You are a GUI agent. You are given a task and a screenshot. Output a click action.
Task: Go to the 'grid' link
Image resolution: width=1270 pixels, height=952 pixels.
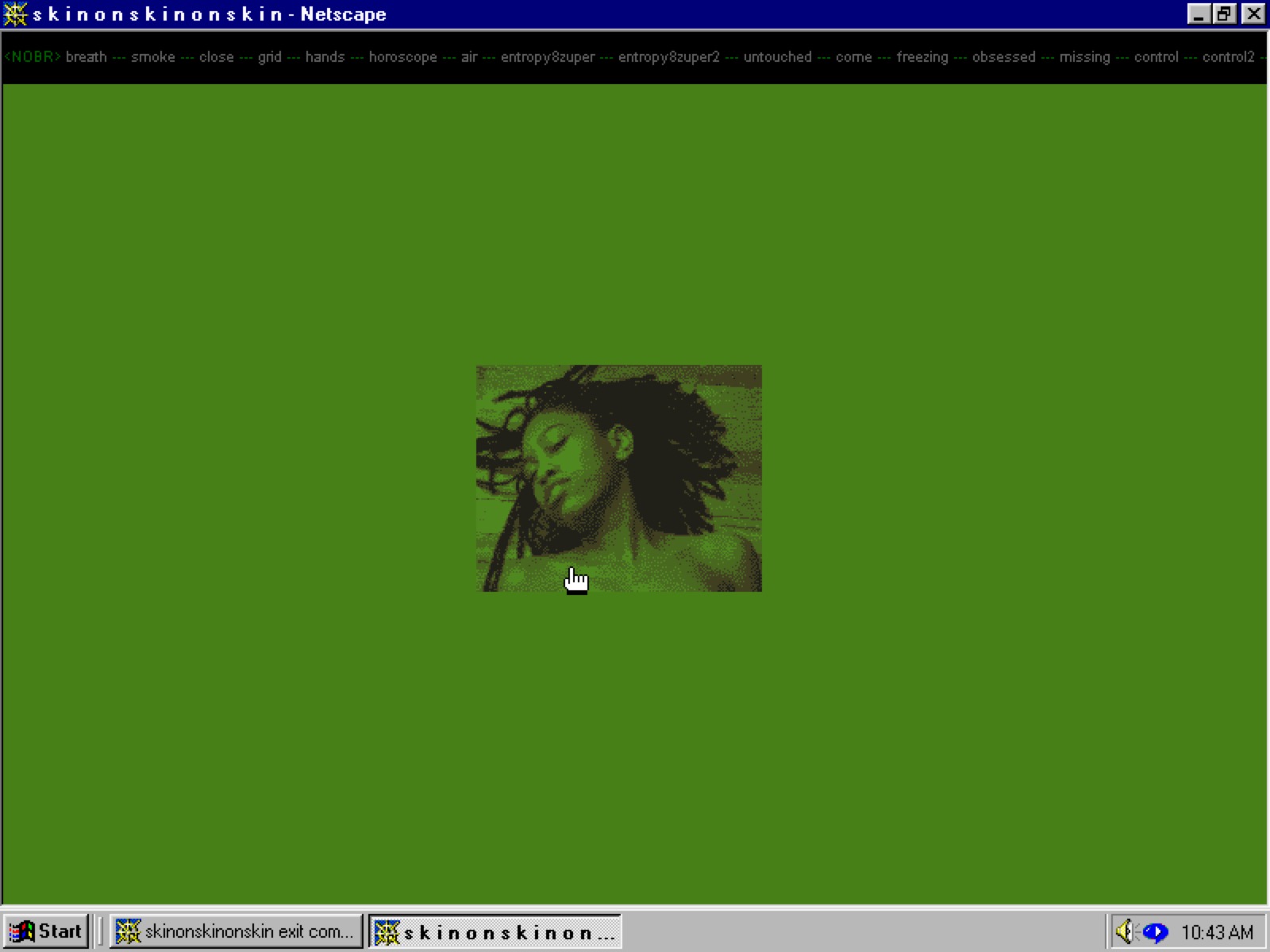point(270,57)
